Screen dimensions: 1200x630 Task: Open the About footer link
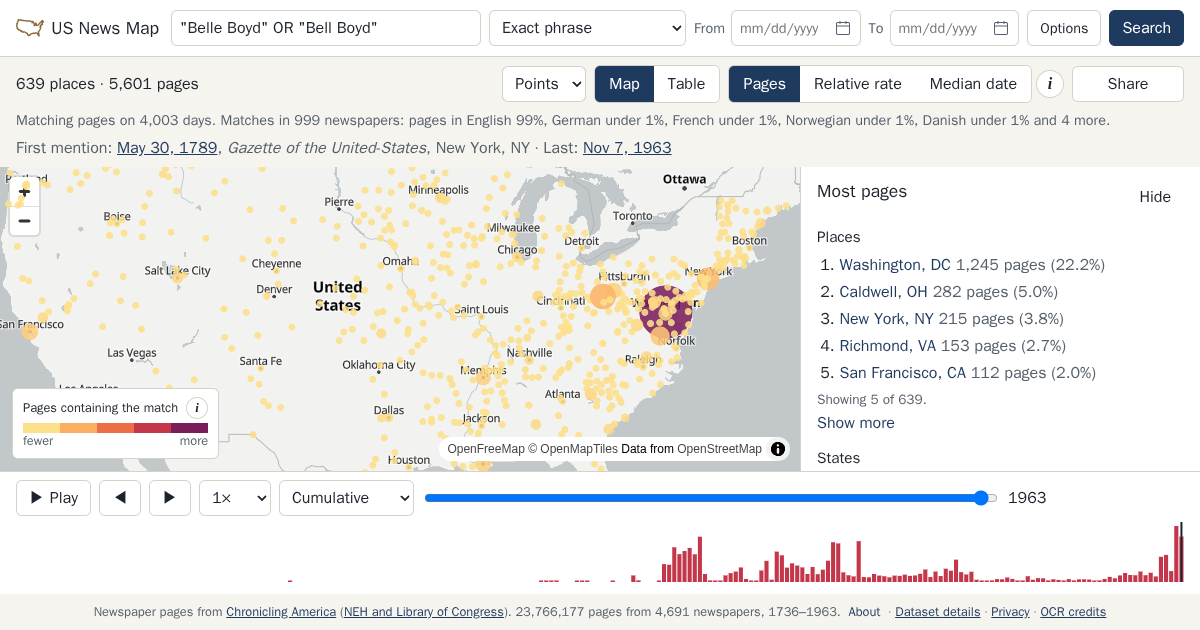pos(864,612)
